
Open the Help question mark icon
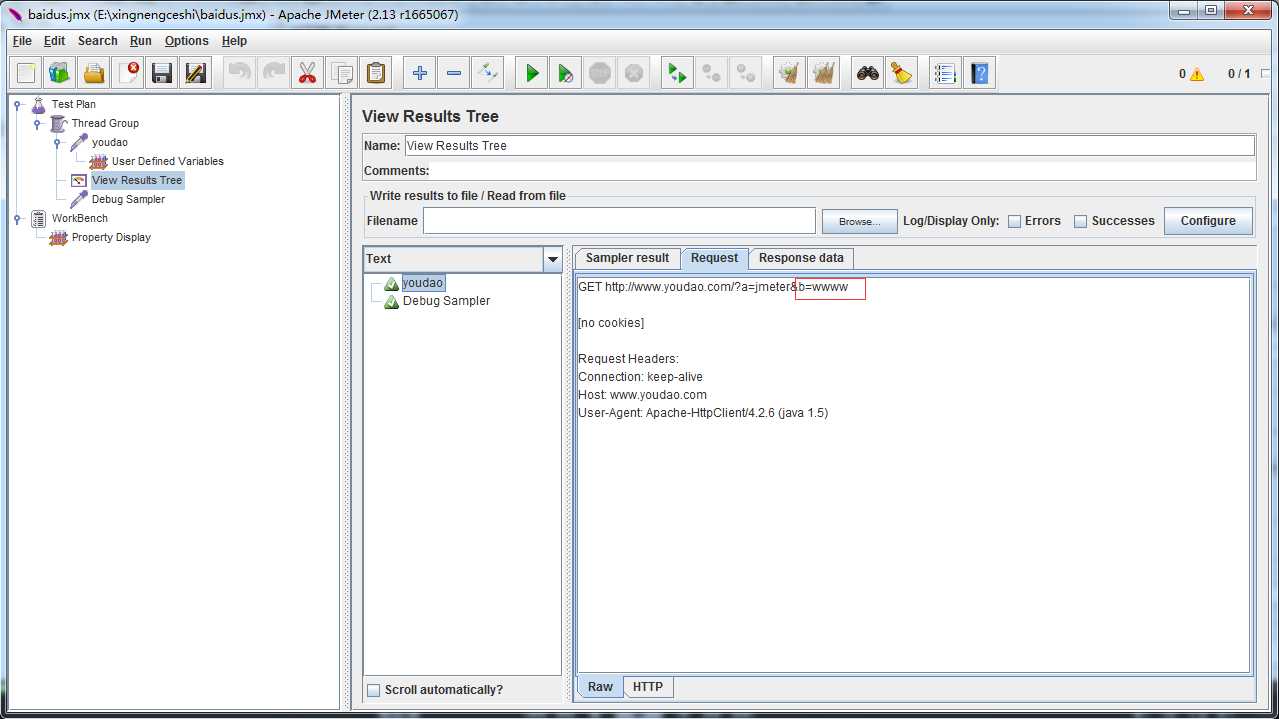click(x=980, y=73)
